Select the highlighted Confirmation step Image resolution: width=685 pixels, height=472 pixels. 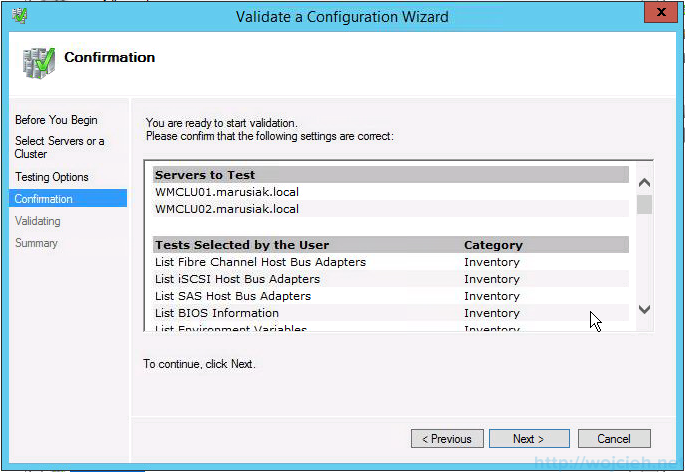68,198
